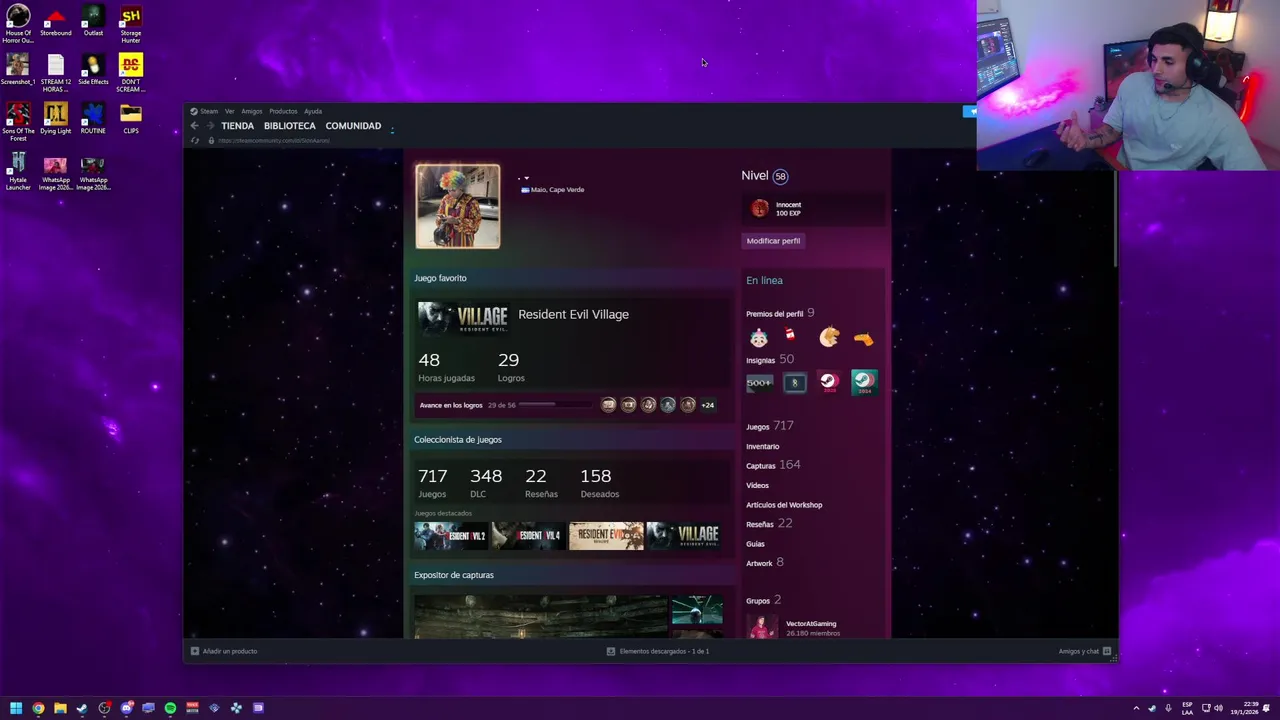Select the Outlast desktop shortcut
The image size is (1280, 720).
93,21
